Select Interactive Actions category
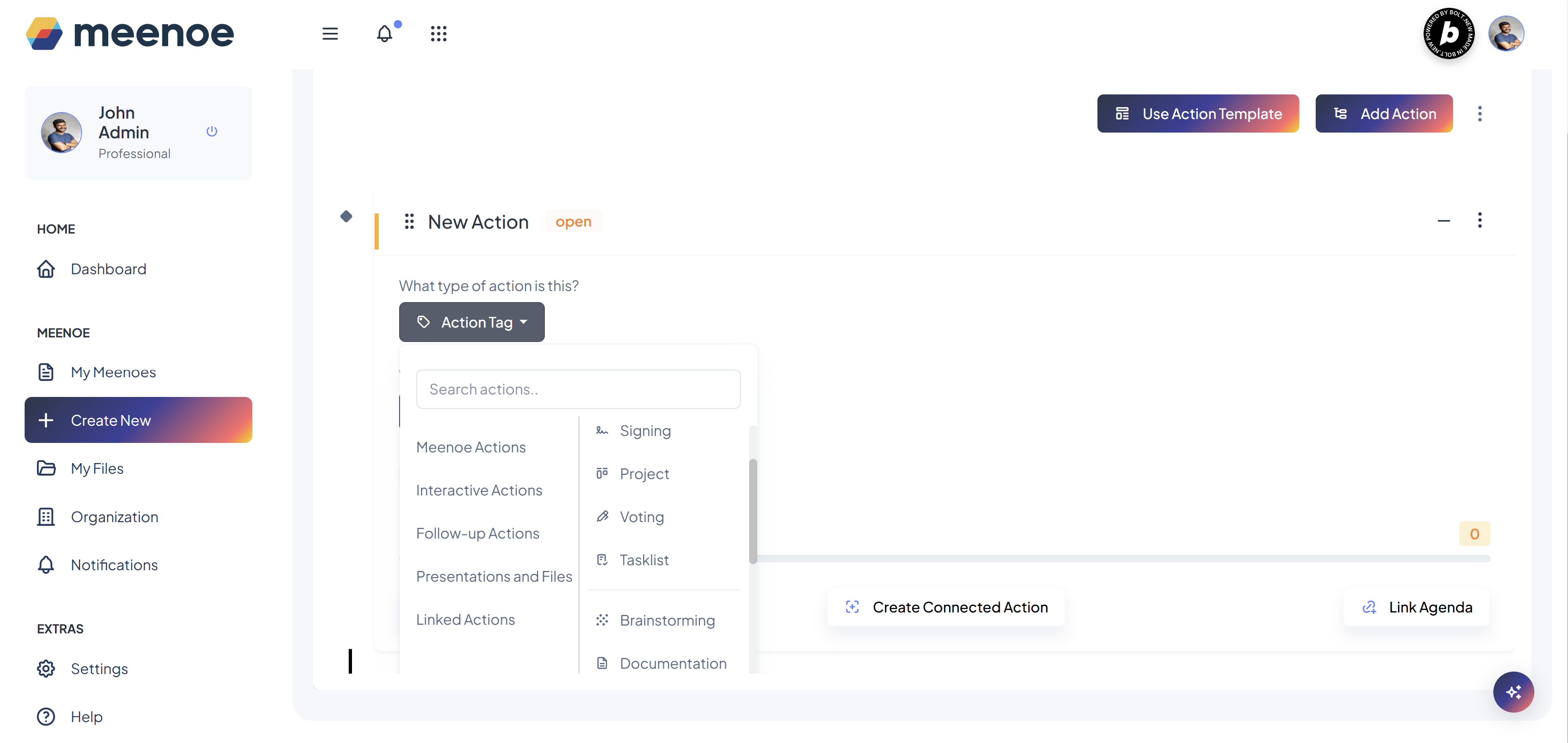The width and height of the screenshot is (1568, 743). (479, 490)
